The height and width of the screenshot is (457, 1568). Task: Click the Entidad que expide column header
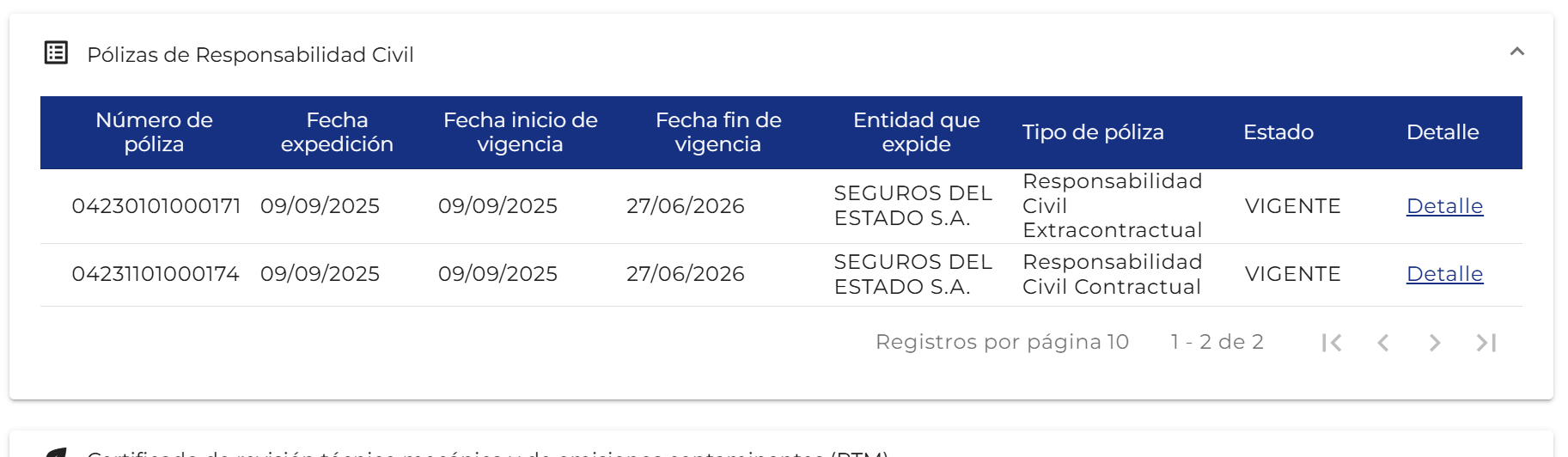[916, 132]
